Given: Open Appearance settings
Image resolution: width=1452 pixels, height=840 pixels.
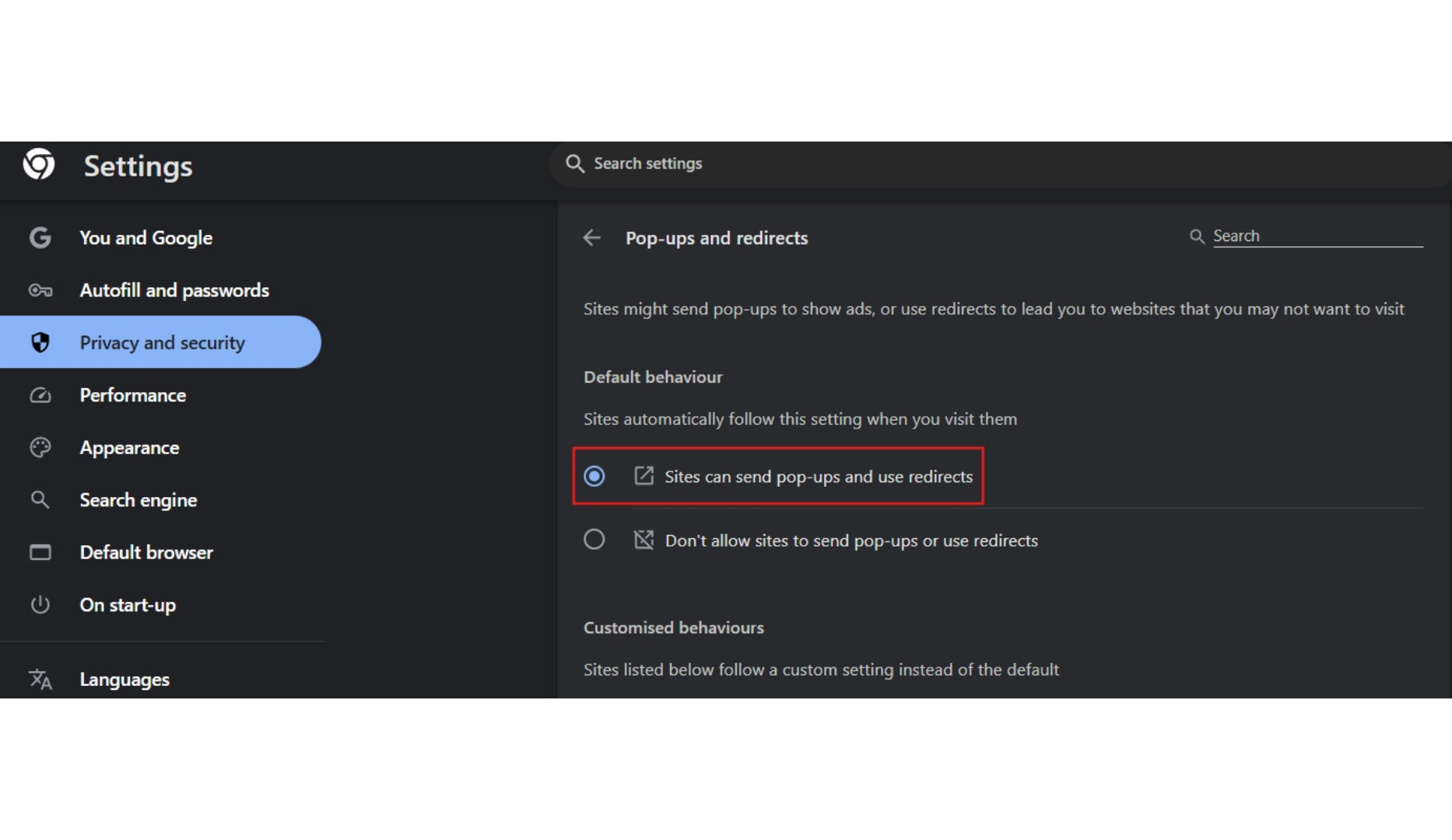Looking at the screenshot, I should [x=162, y=447].
